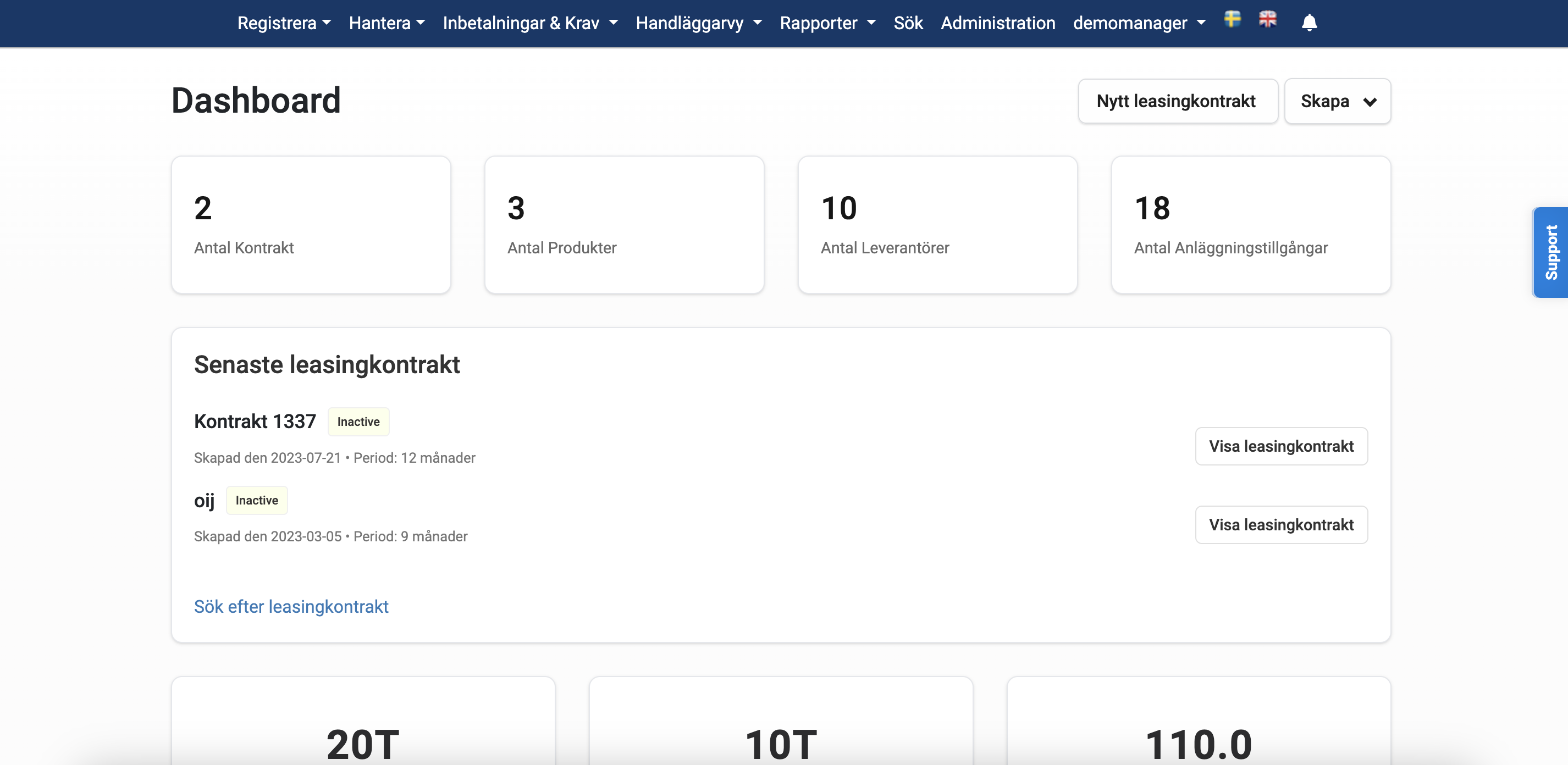View leasing contract for oij
The image size is (1568, 765).
(1282, 525)
